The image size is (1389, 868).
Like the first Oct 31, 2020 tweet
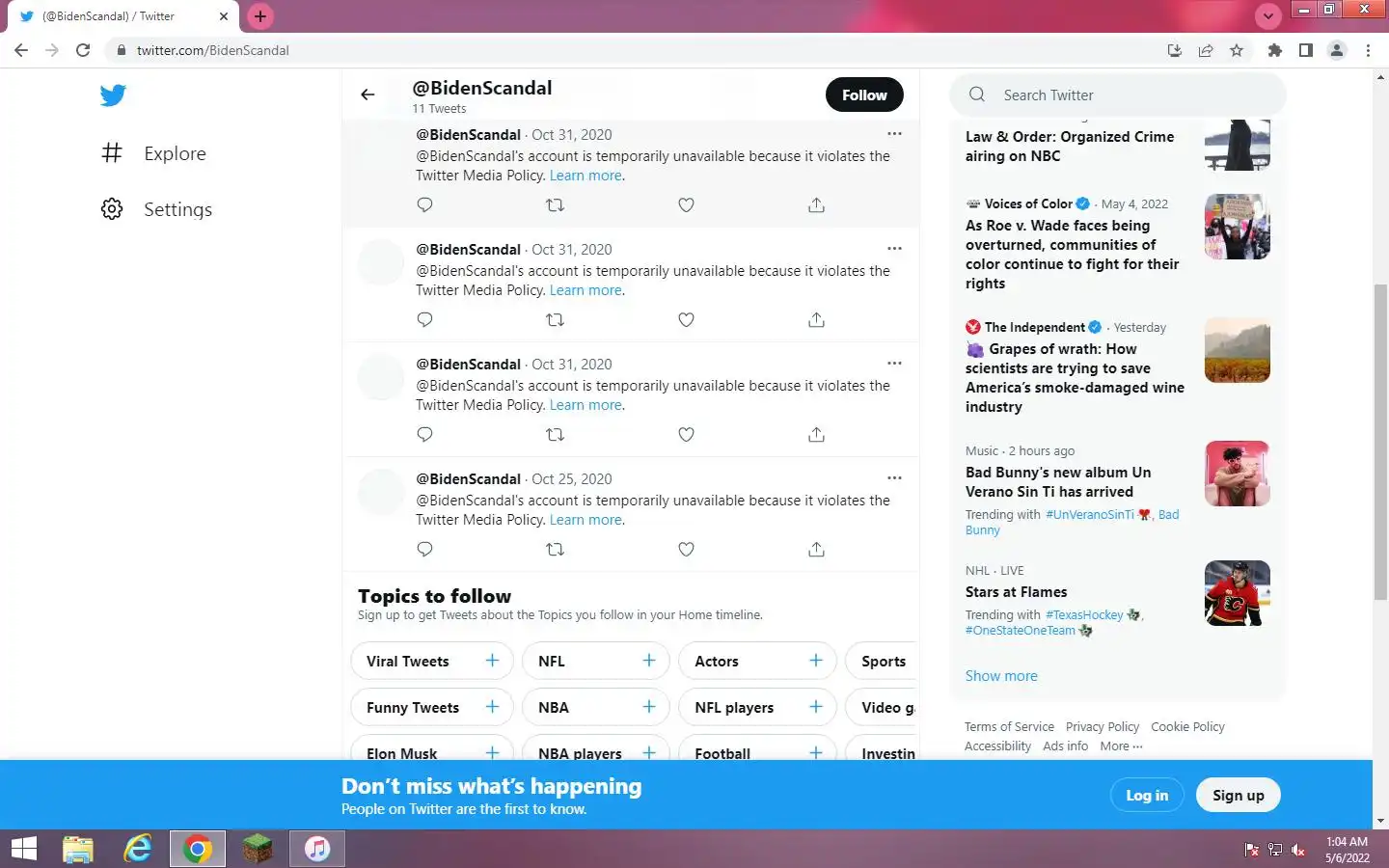point(686,204)
